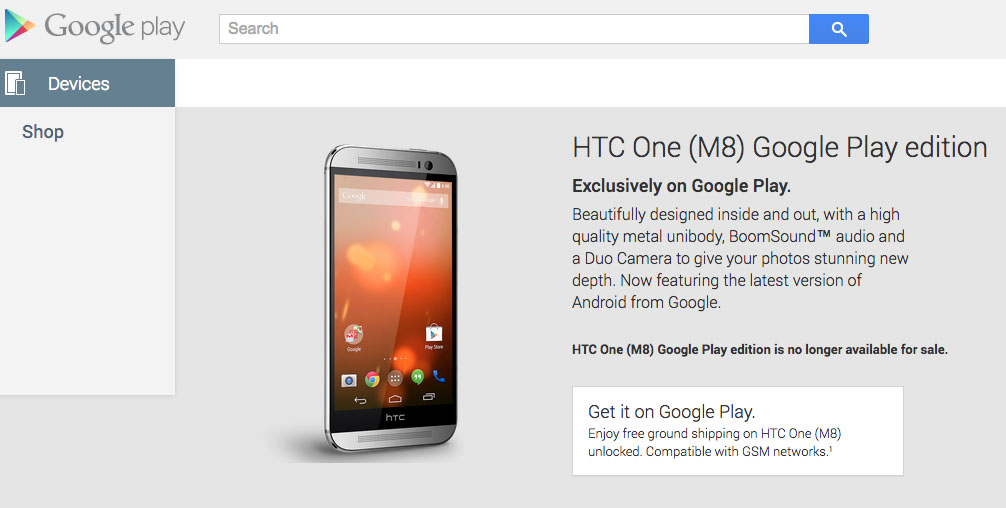Click the recent apps button on phone
Viewport: 1006px width, 508px height.
(x=429, y=397)
